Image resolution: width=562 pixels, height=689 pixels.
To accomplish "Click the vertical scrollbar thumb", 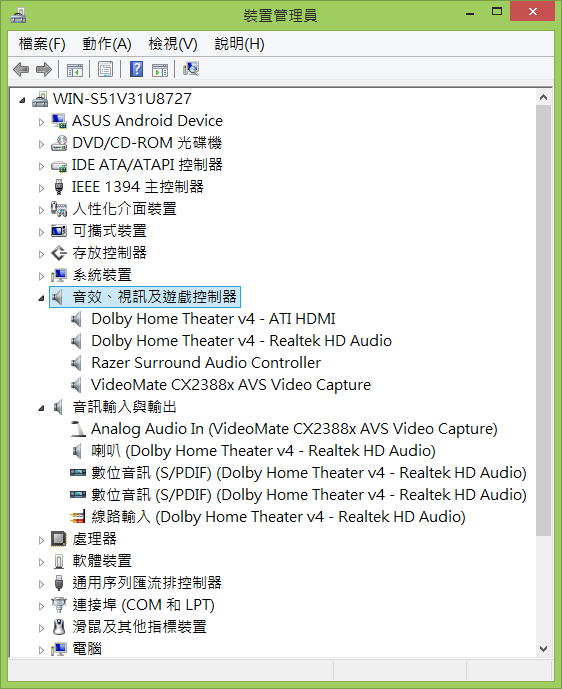I will click(x=544, y=320).
